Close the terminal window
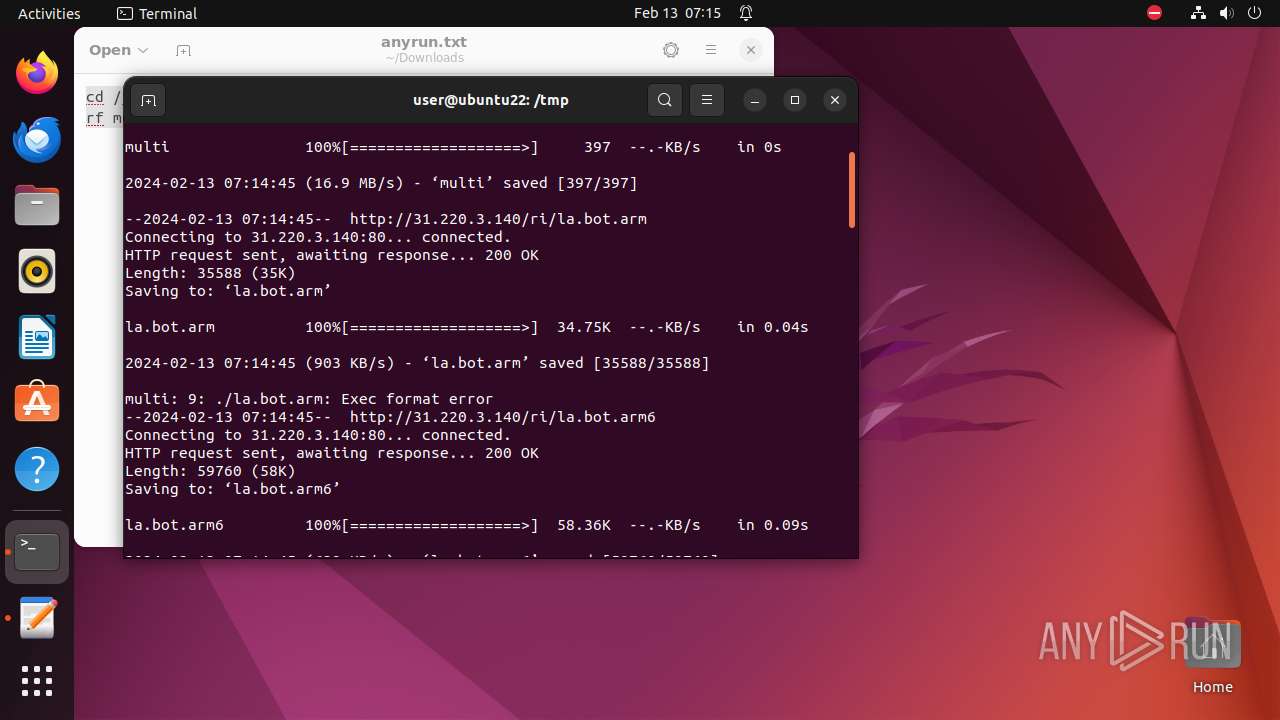This screenshot has height=720, width=1280. 835,100
